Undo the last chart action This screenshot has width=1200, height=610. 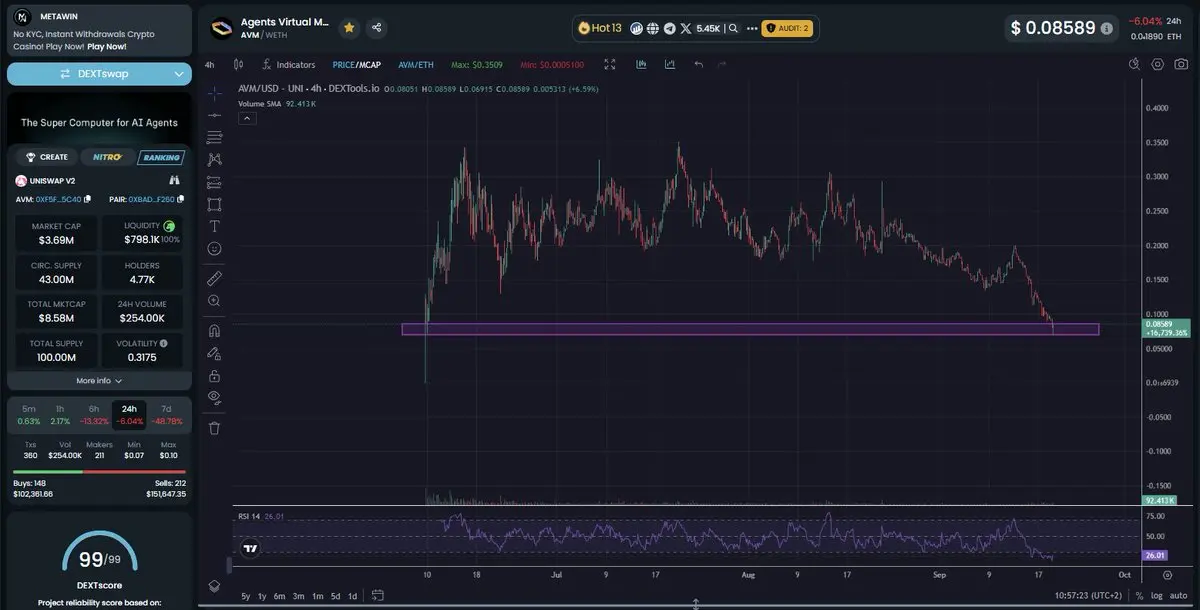tap(698, 64)
